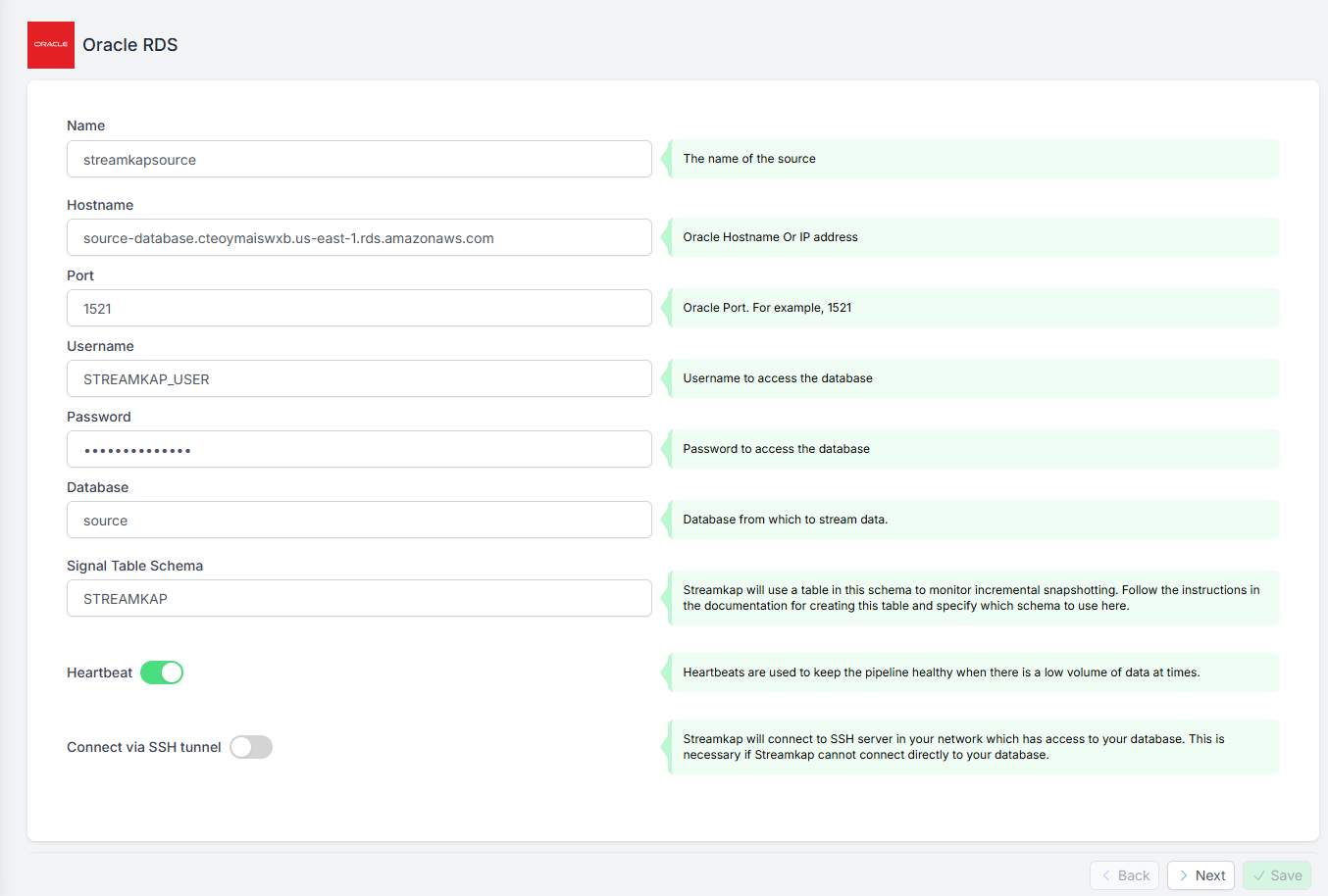Edit the Signal Table Schema field
Screen dimensions: 1328x896
point(359,598)
